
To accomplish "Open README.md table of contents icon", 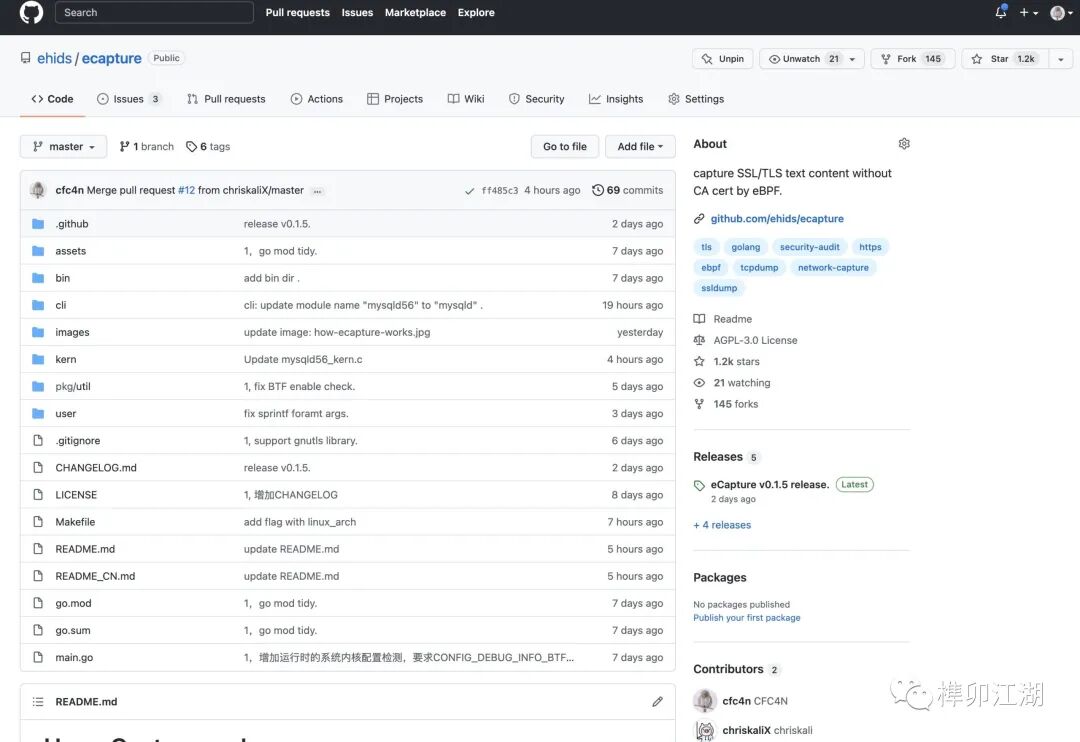I will [38, 701].
